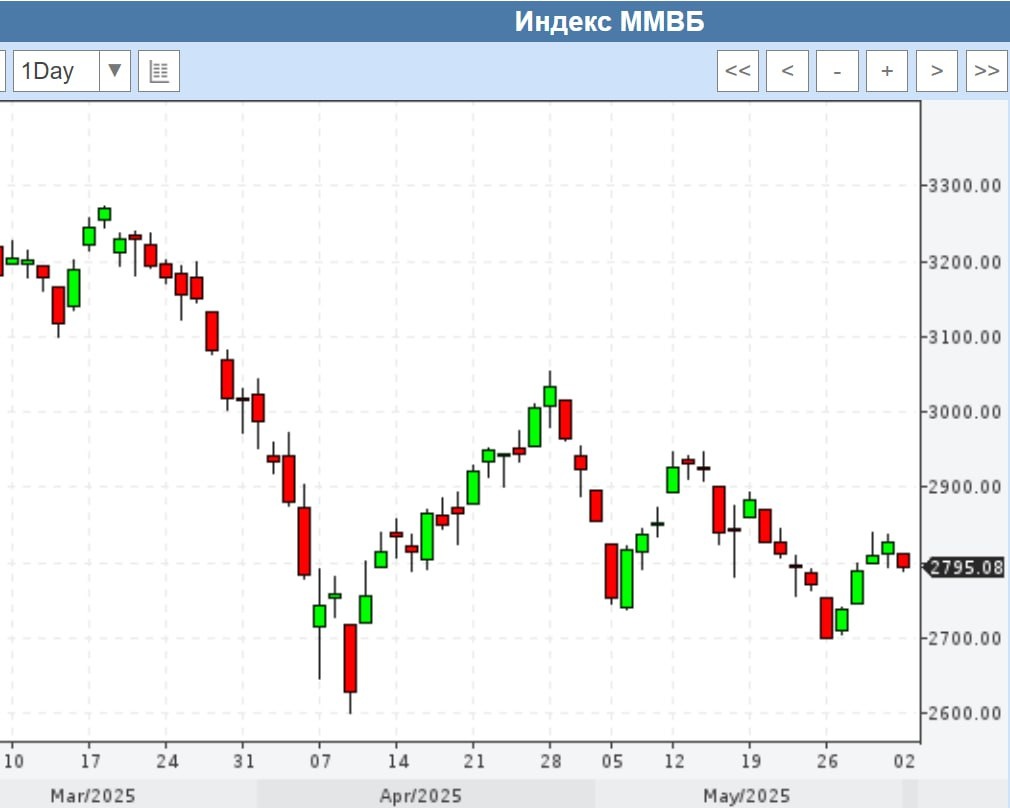
Task: Click the 3100.00 price axis label
Action: [x=964, y=337]
